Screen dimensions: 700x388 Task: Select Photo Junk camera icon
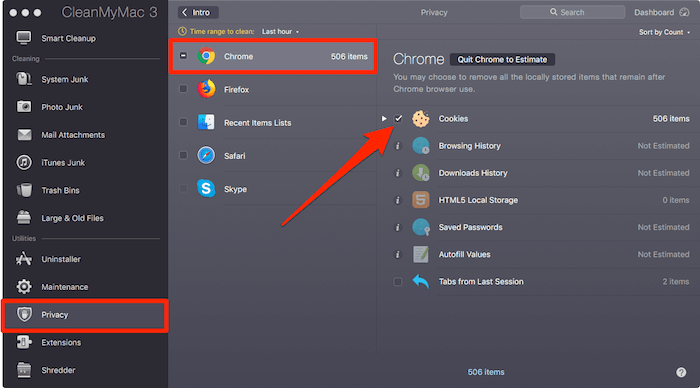pos(24,107)
